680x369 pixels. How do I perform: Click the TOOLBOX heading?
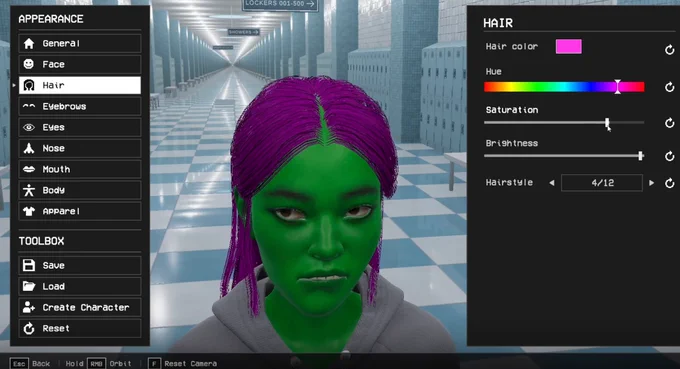tap(41, 241)
